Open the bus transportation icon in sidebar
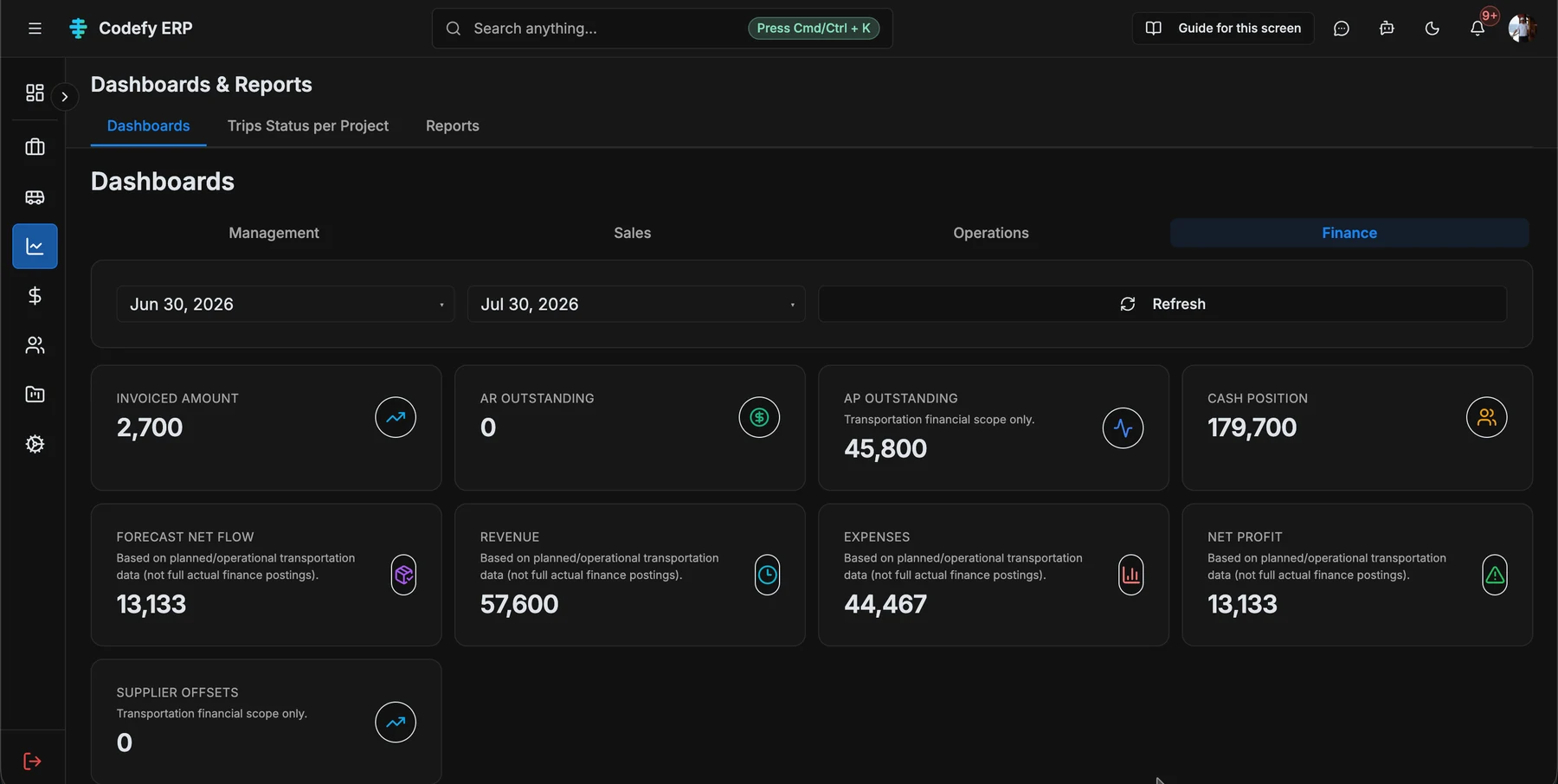This screenshot has height=784, width=1558. [x=35, y=197]
